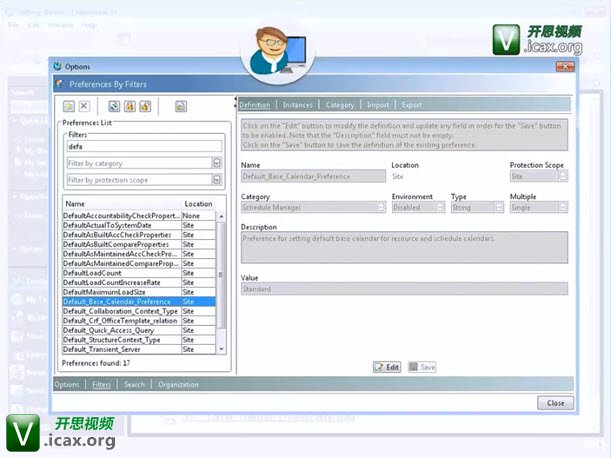Click the first orange lock icon in toolbar
Viewport: 611px width, 458px height.
tap(129, 106)
